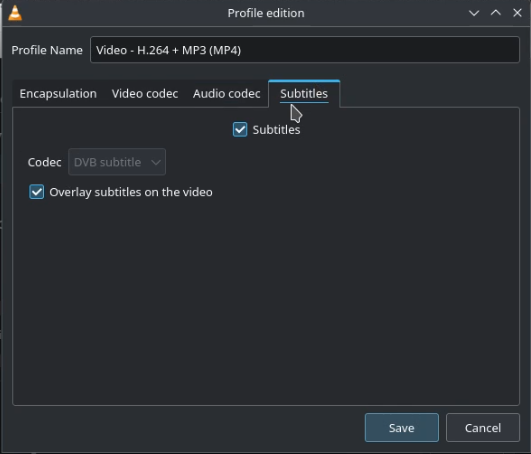
Task: Disable the Overlay subtitles on the video checkbox
Action: tap(37, 192)
